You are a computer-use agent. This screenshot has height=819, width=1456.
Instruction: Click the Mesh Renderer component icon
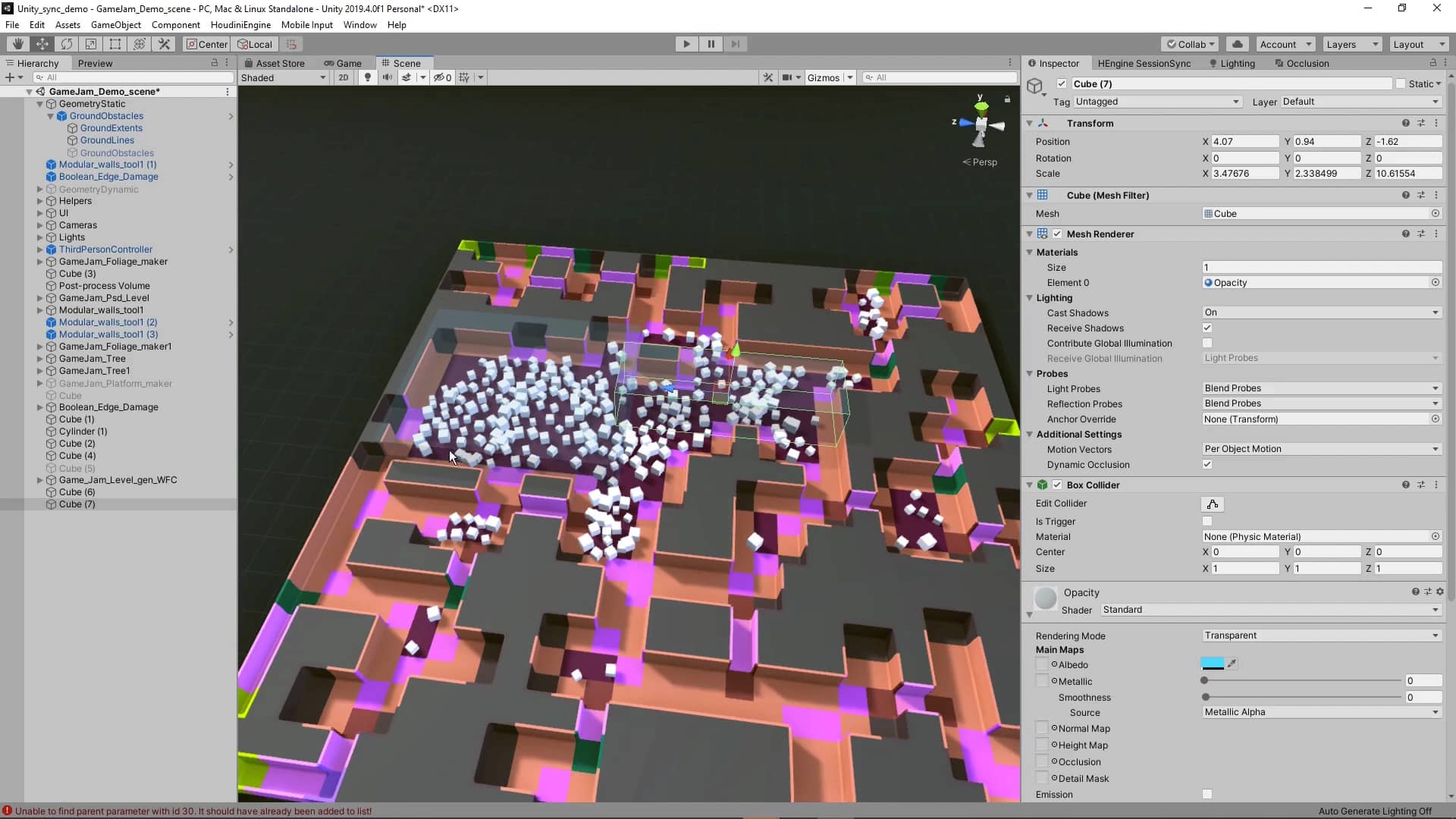[1045, 233]
